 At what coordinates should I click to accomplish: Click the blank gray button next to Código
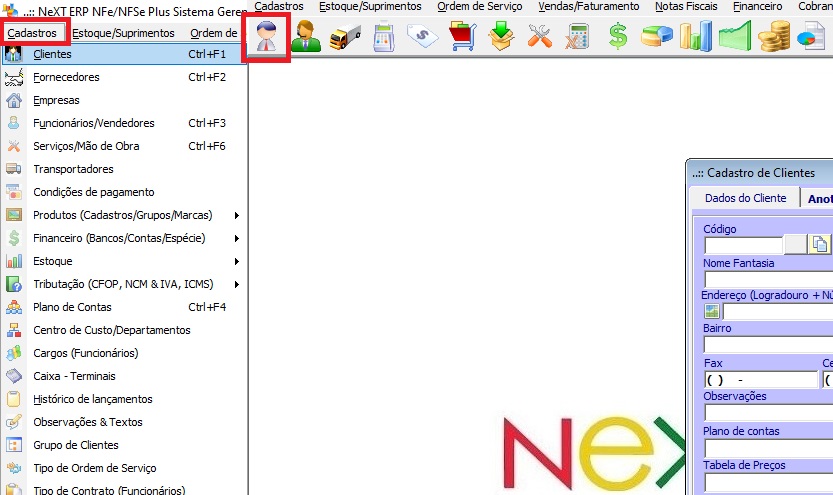pos(795,245)
